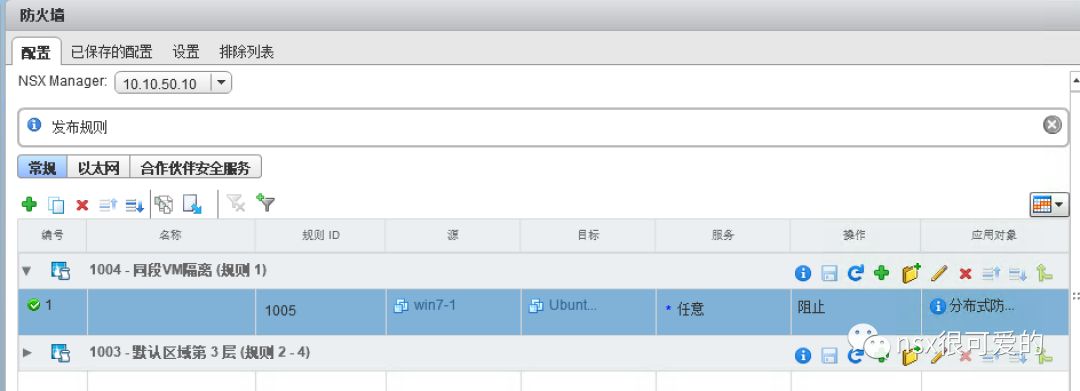This screenshot has height=391, width=1080.
Task: Click section icon beside 1003 默认区域第 3 层
Action: click(61, 352)
